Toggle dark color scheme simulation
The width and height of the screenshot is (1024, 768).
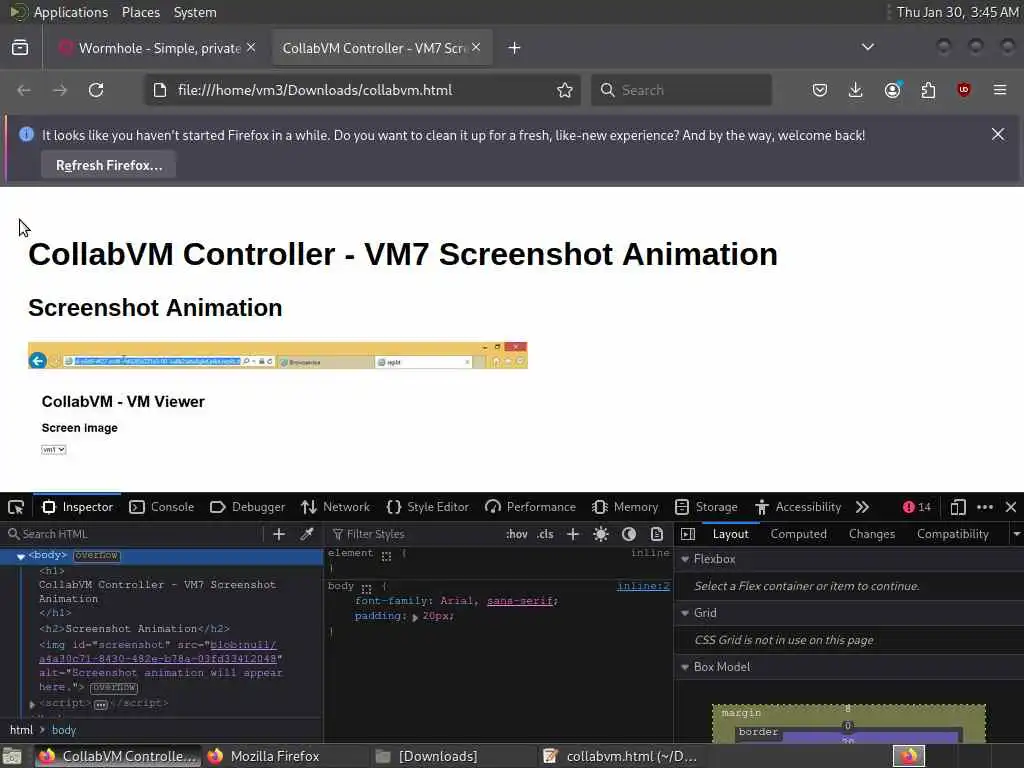tap(629, 534)
